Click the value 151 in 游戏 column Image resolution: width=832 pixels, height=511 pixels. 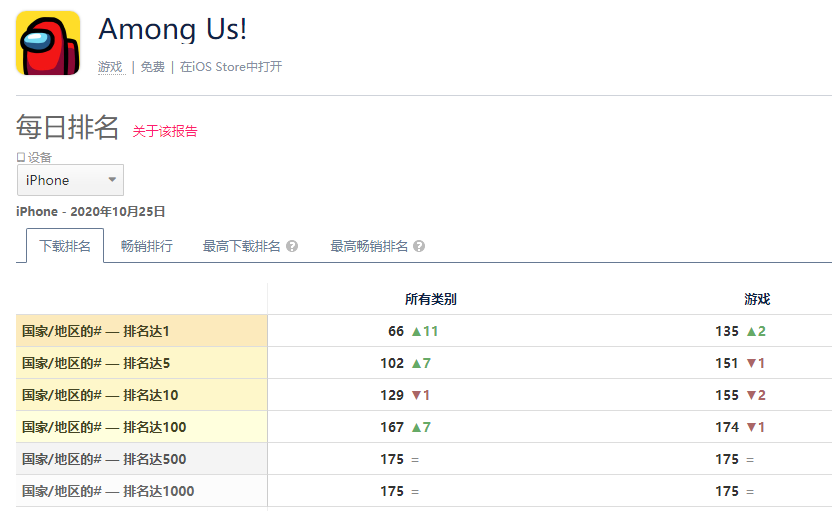pos(727,363)
